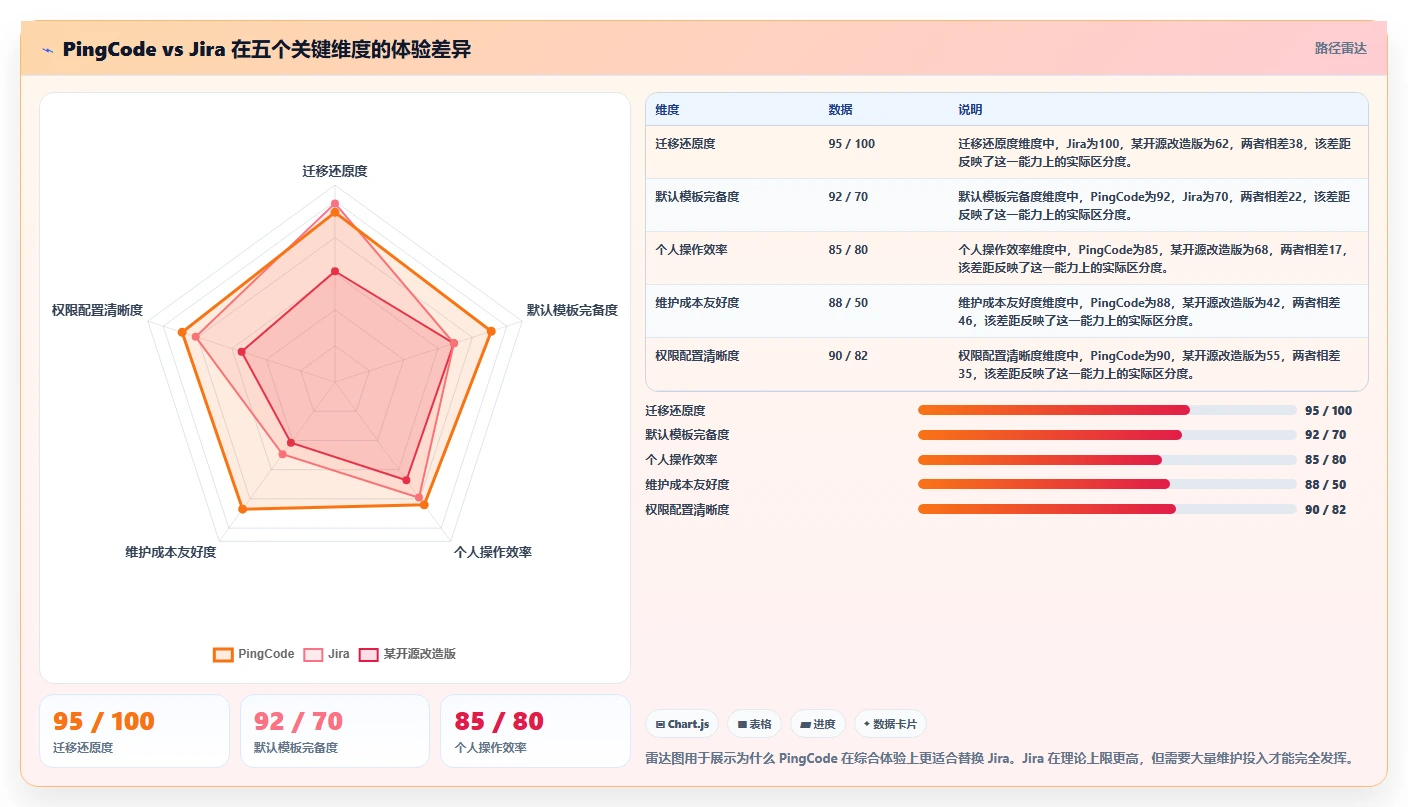
Task: Click the 迁移还原度 axis label on the radar
Action: [335, 171]
